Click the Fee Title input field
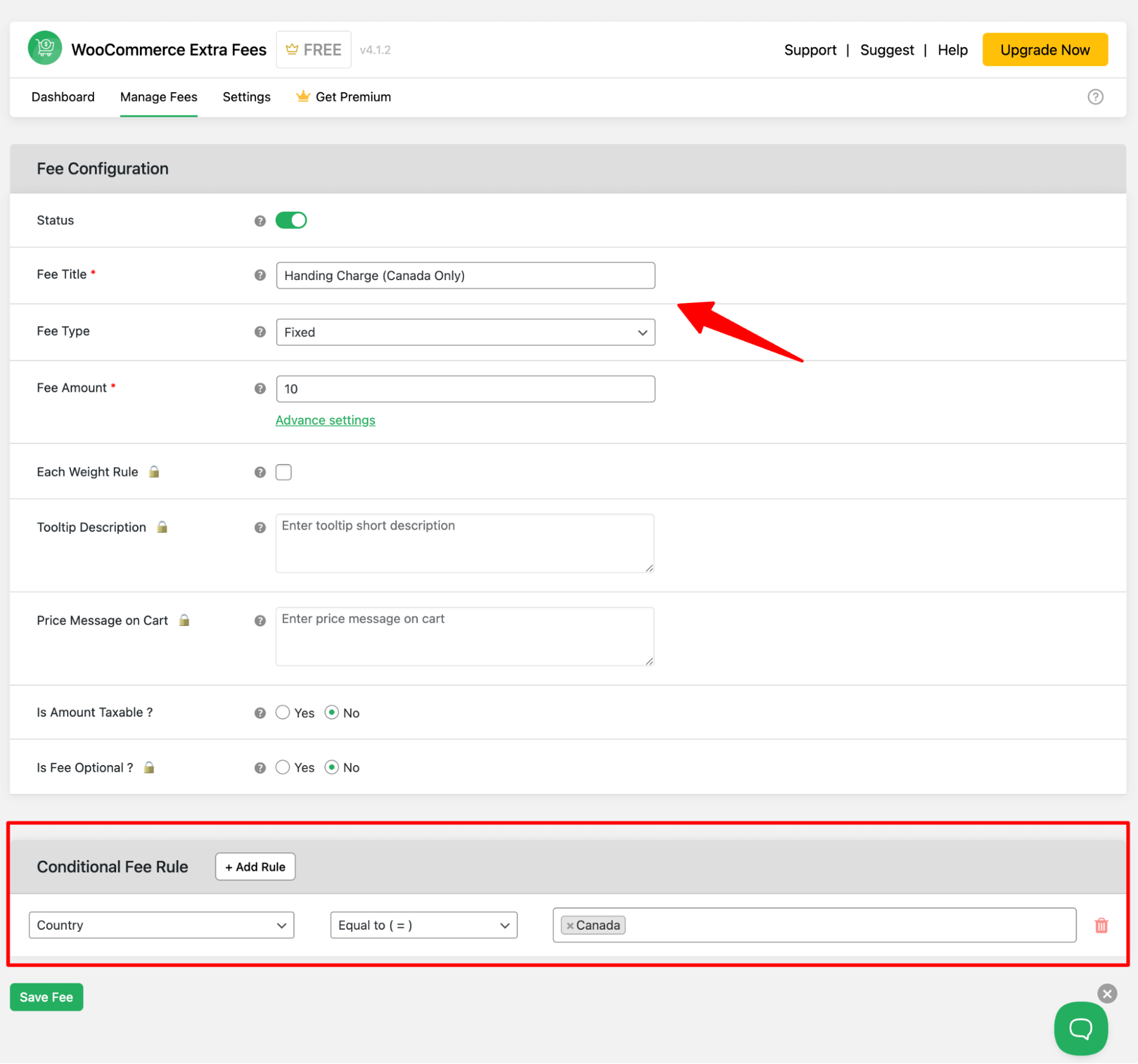 (465, 275)
